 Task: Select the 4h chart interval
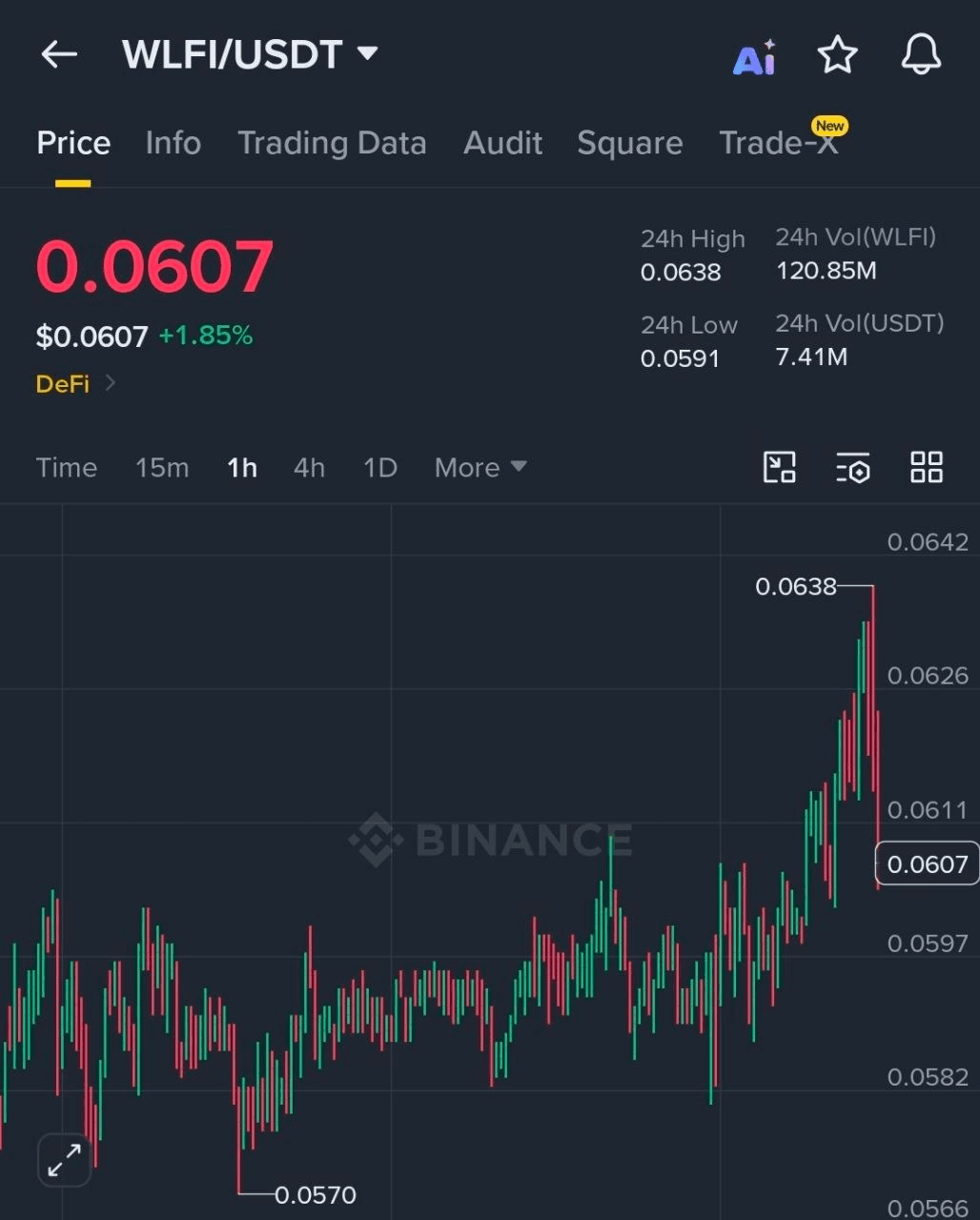point(309,467)
